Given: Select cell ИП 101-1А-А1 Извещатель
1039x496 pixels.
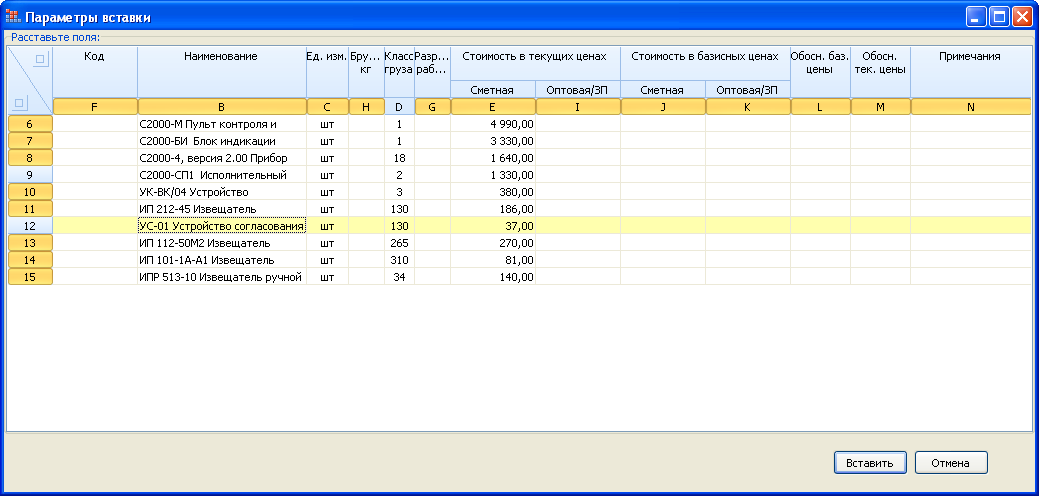Looking at the screenshot, I should 222,260.
